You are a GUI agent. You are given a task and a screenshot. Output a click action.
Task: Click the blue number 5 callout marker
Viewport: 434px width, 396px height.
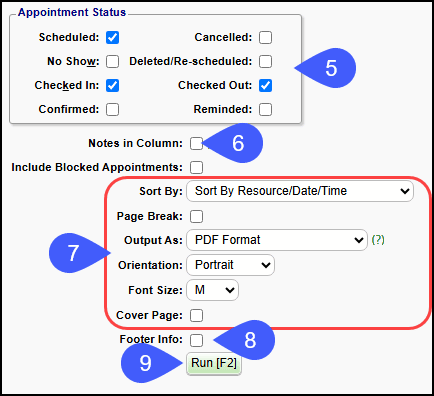pyautogui.click(x=326, y=68)
